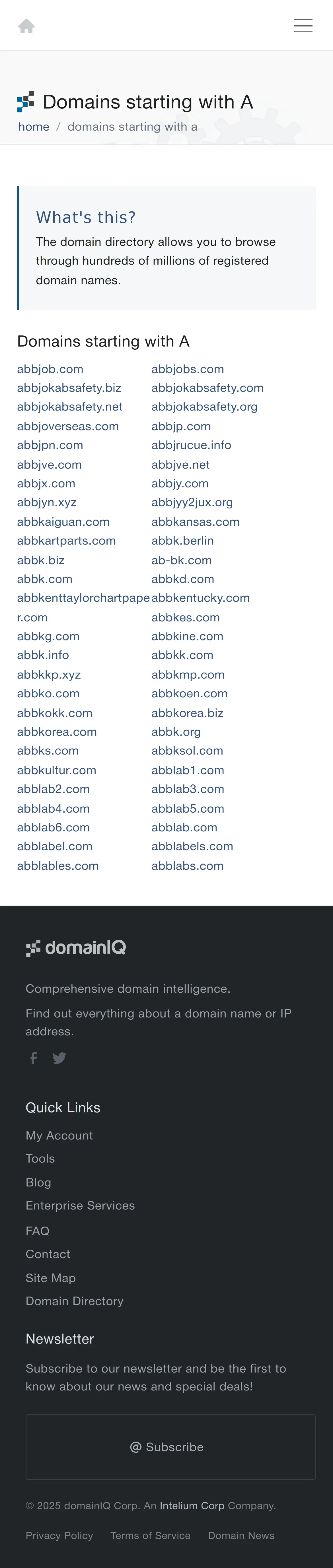Click the Subscribe newsletter button
333x1568 pixels.
170,1447
